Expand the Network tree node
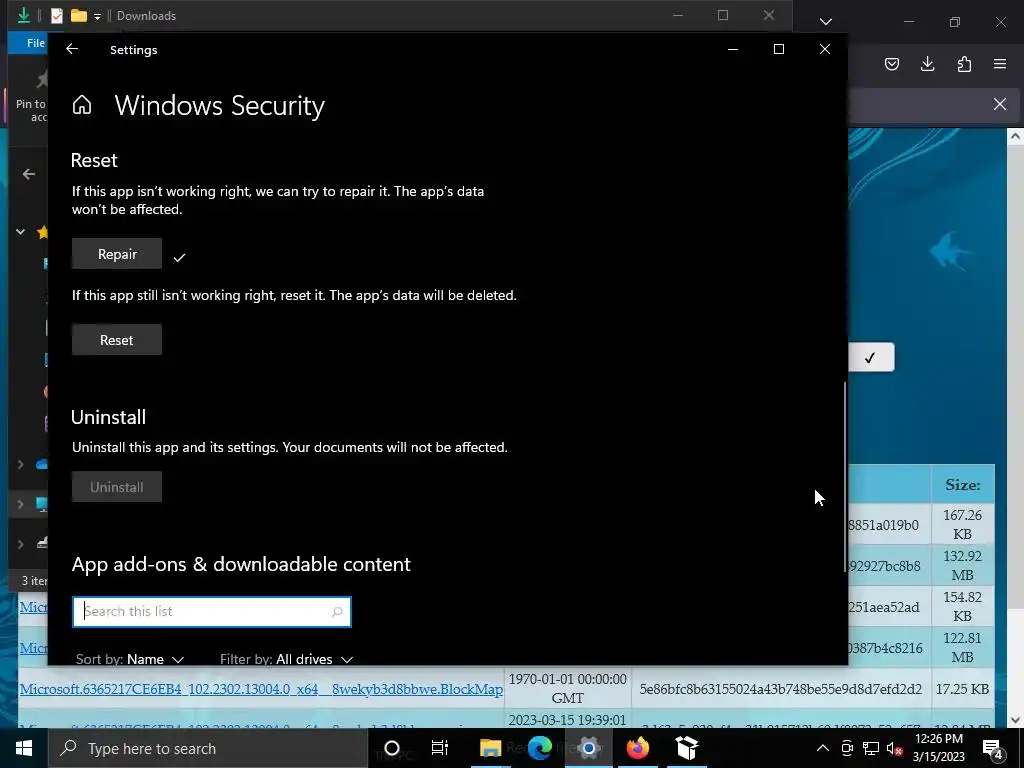Screen dimensions: 1024x768 pos(21,543)
